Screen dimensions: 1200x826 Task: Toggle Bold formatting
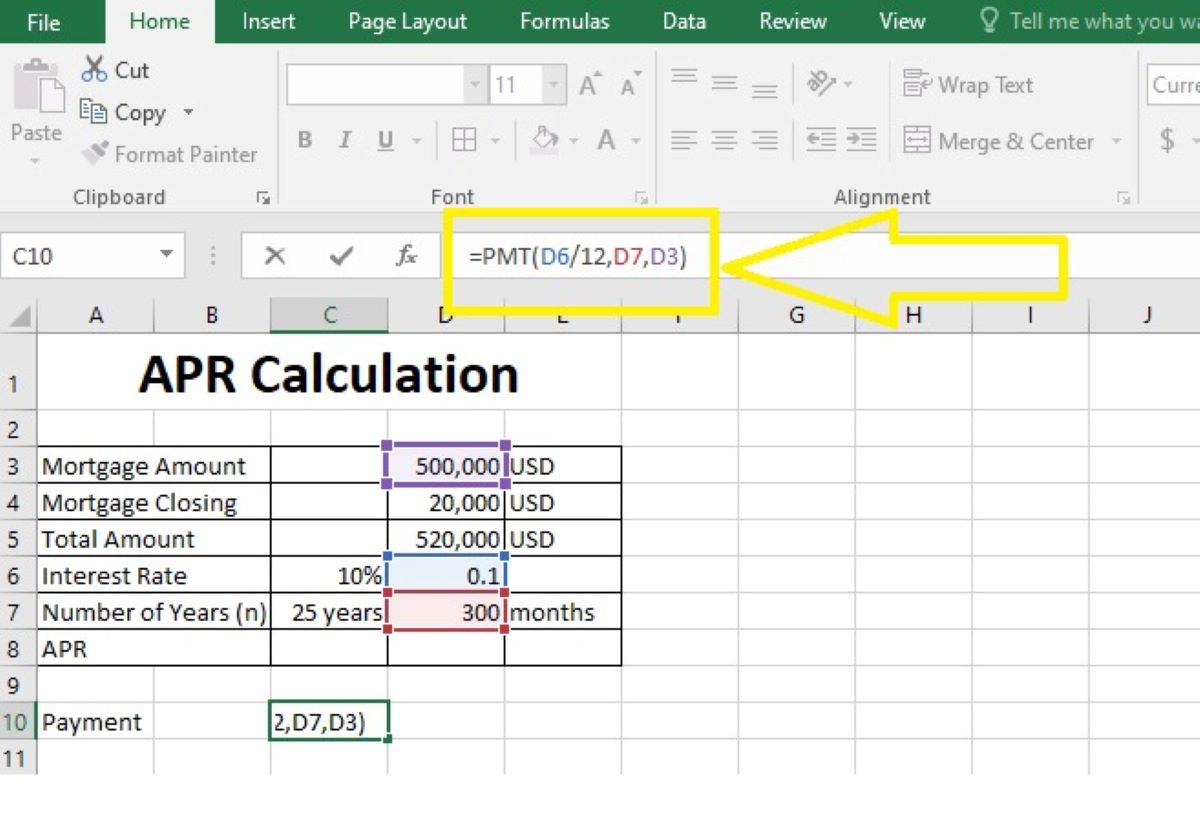click(x=305, y=141)
